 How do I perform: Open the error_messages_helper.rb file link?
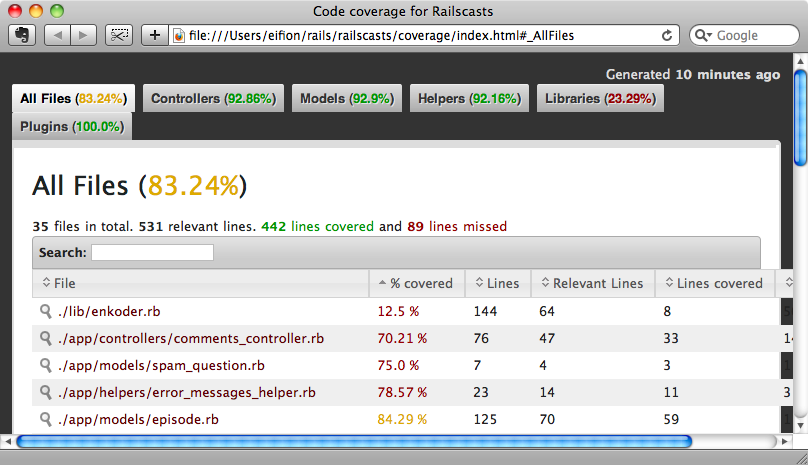pos(187,392)
